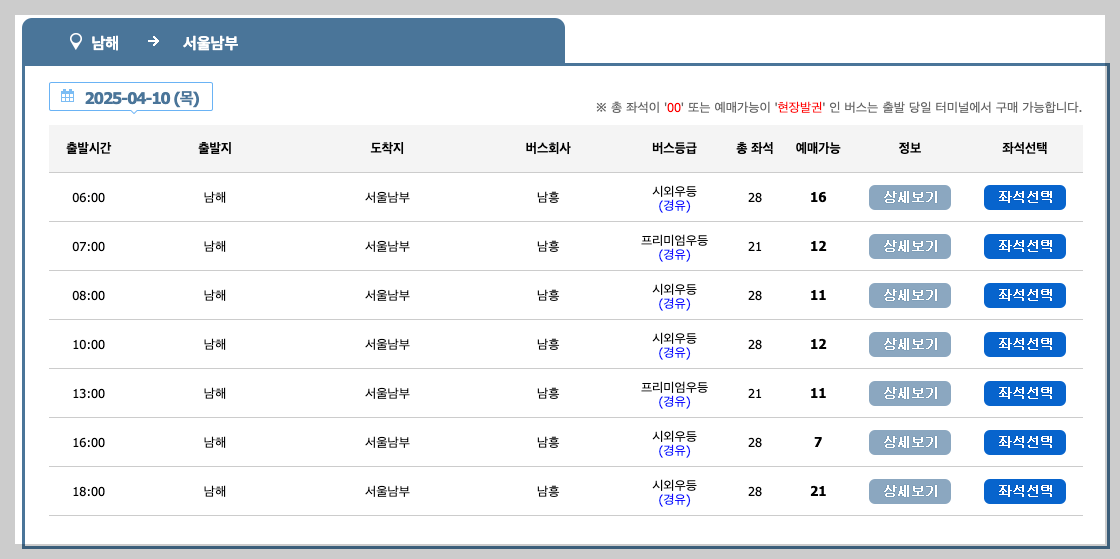Open the date picker showing 2025-04-10 (목)

131,97
